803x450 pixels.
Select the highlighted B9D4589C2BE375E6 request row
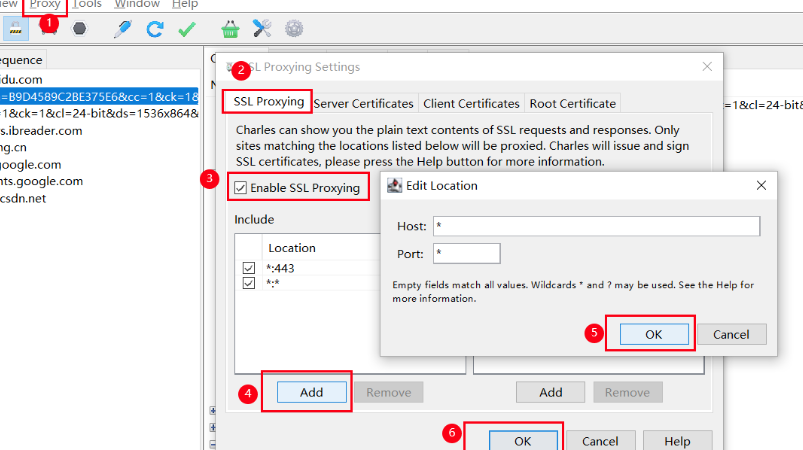pyautogui.click(x=99, y=96)
